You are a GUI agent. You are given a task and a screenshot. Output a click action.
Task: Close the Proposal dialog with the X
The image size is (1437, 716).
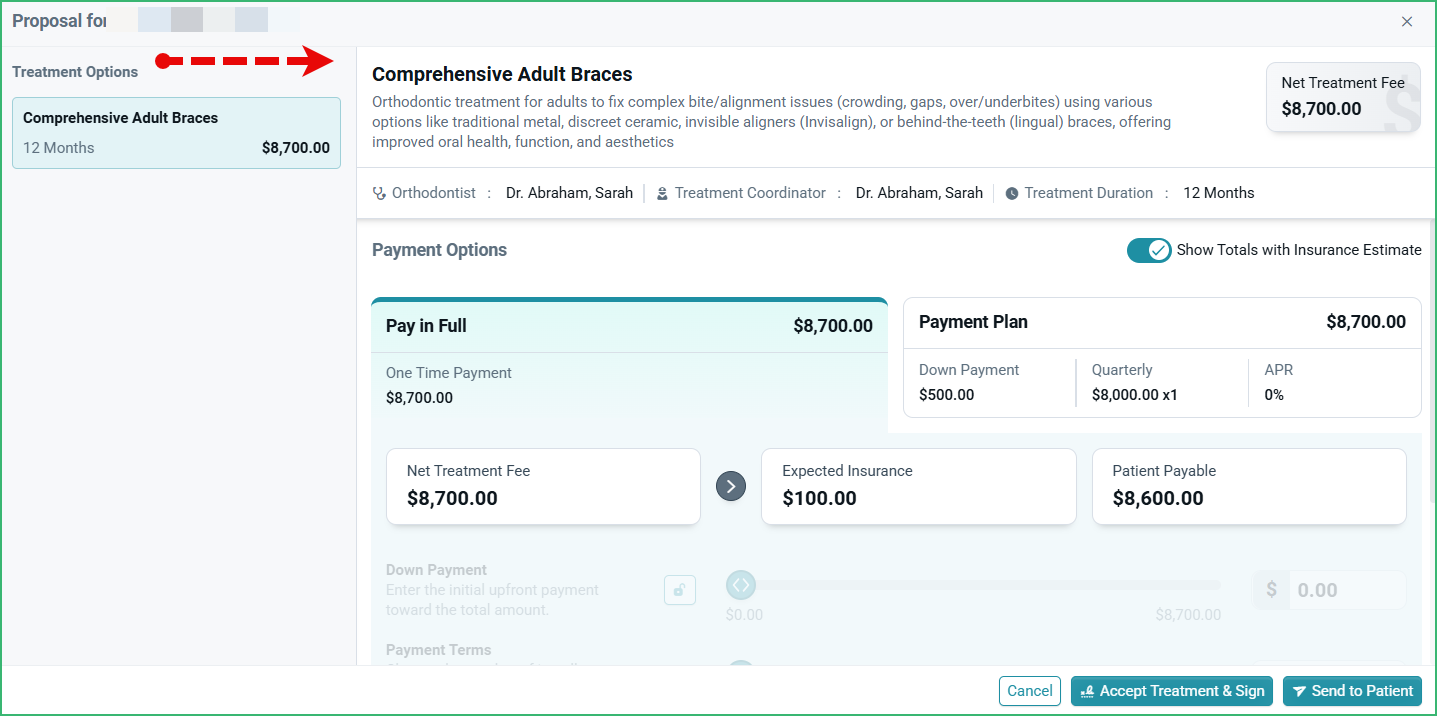(1407, 21)
